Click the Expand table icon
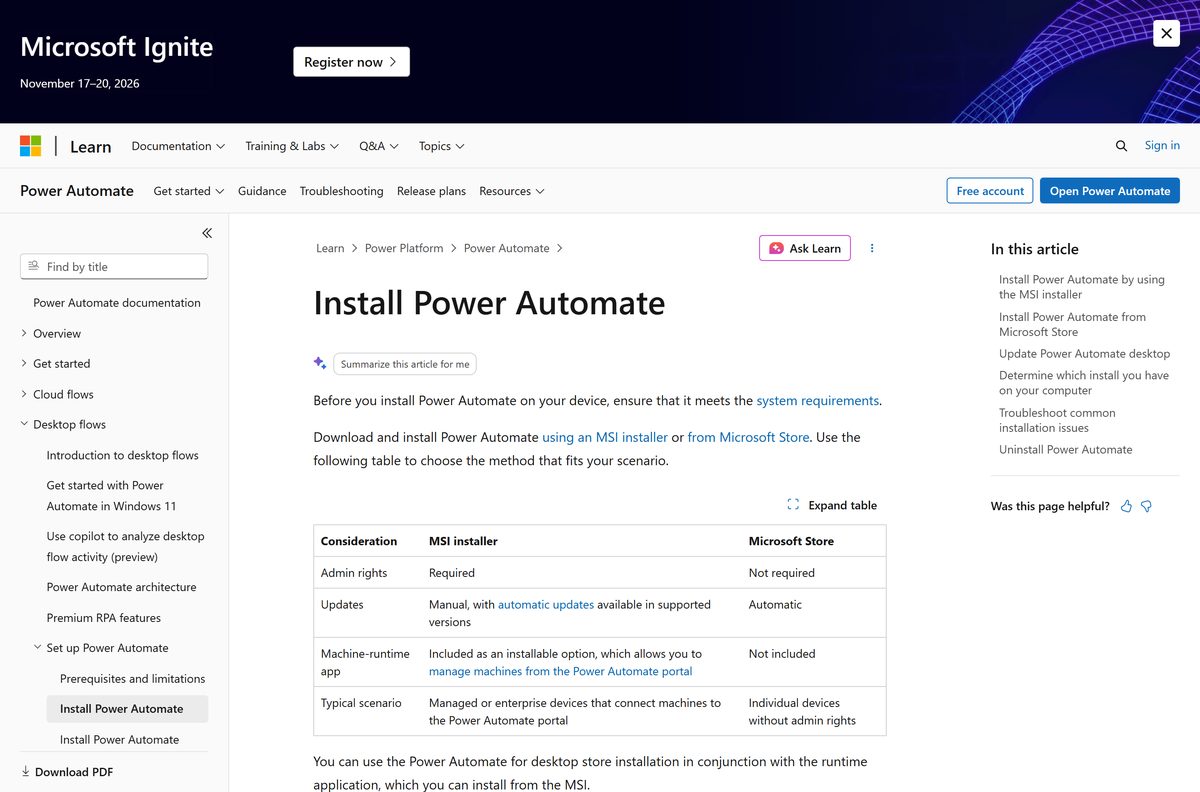The width and height of the screenshot is (1200, 792). point(793,505)
